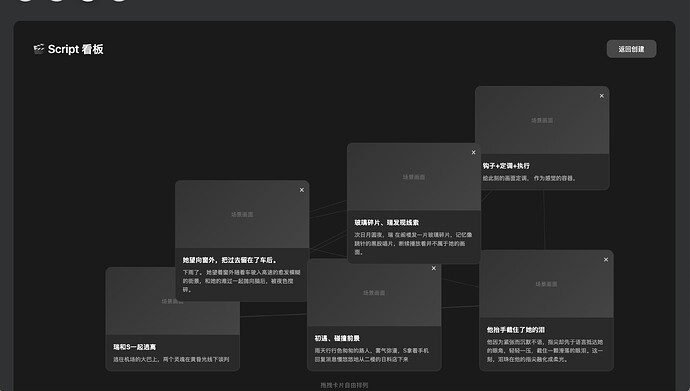The height and width of the screenshot is (391, 690).
Task: Close the 钩子+定调+执行 card
Action: coord(602,96)
